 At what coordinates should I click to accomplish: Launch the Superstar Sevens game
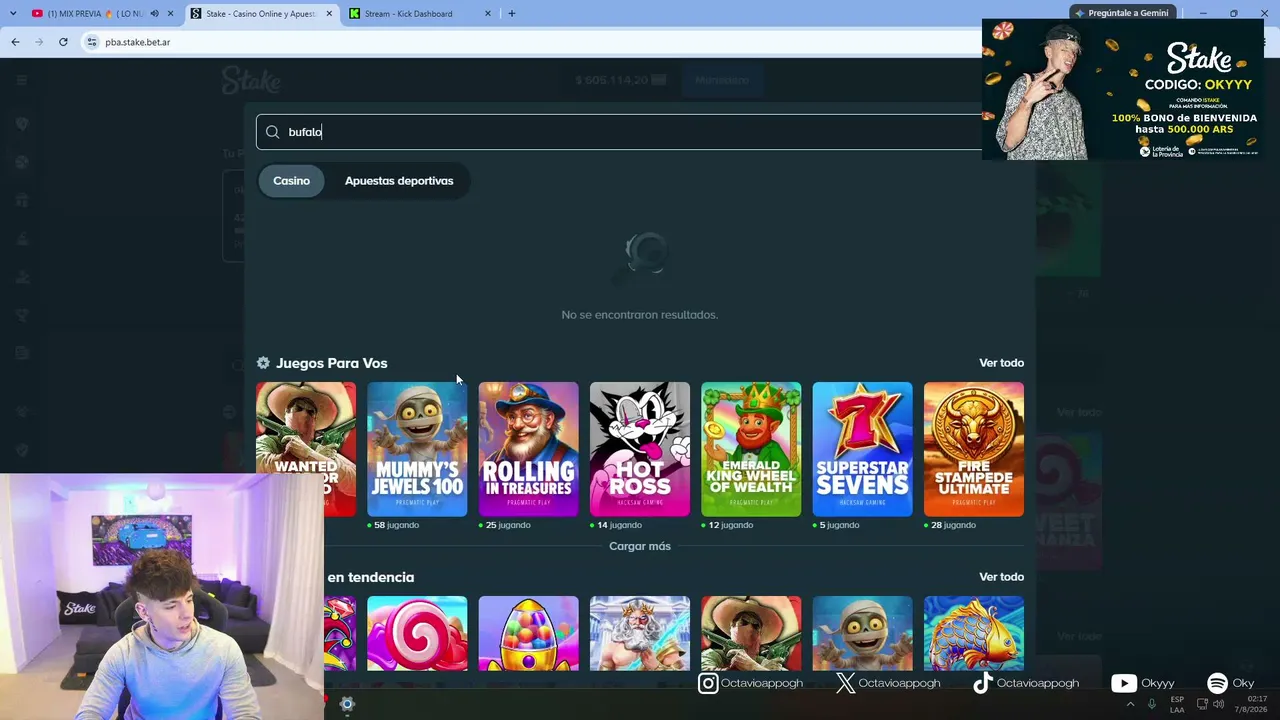click(862, 449)
